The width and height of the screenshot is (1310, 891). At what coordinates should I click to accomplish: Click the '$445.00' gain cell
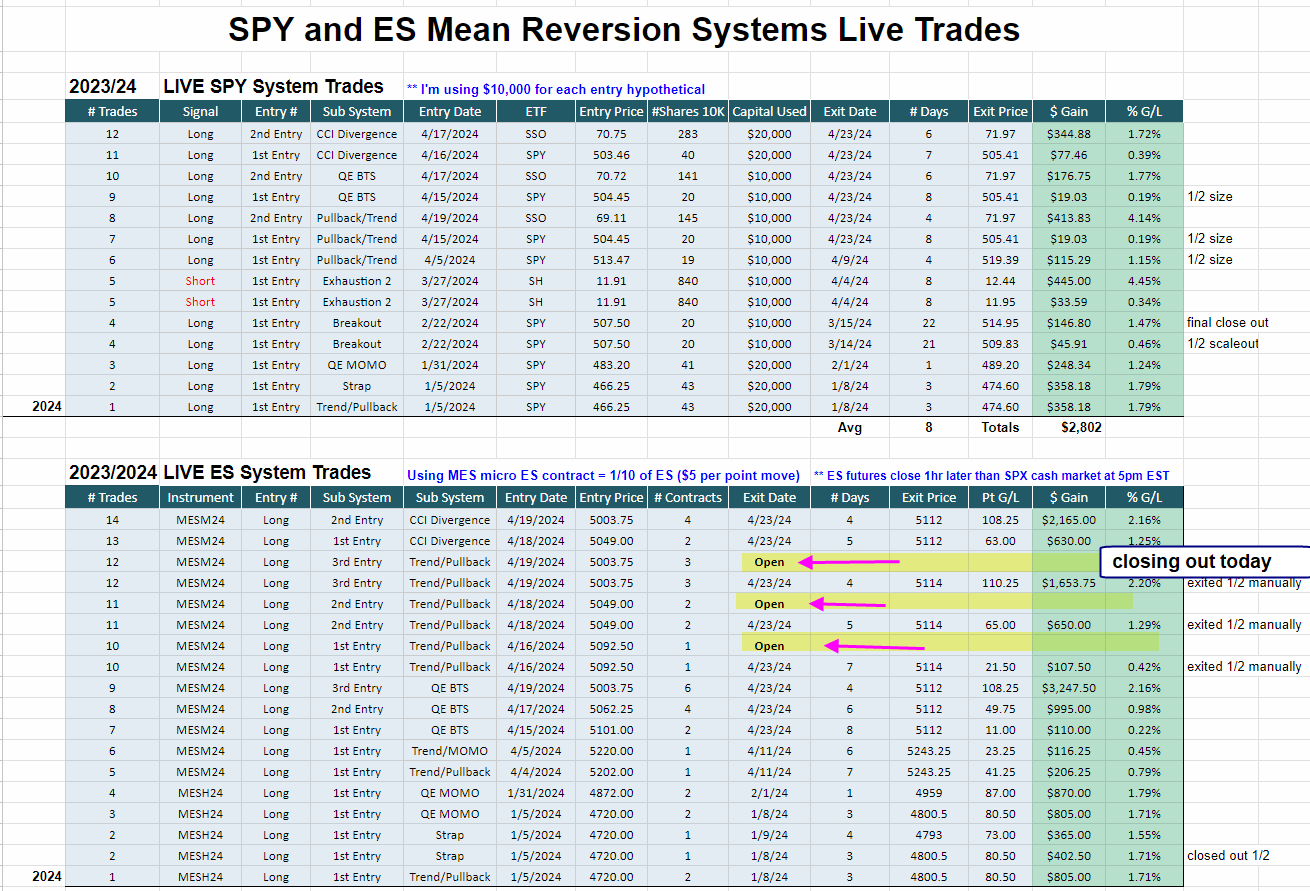click(x=1068, y=281)
